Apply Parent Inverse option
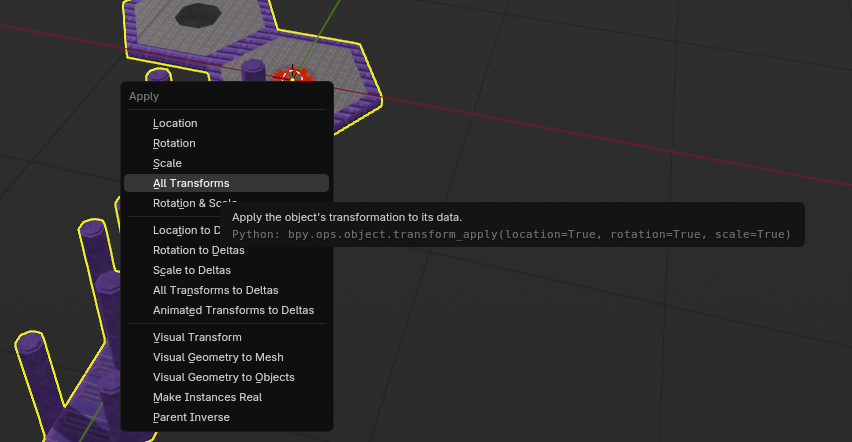Screen dimensions: 852x442 click(191, 417)
